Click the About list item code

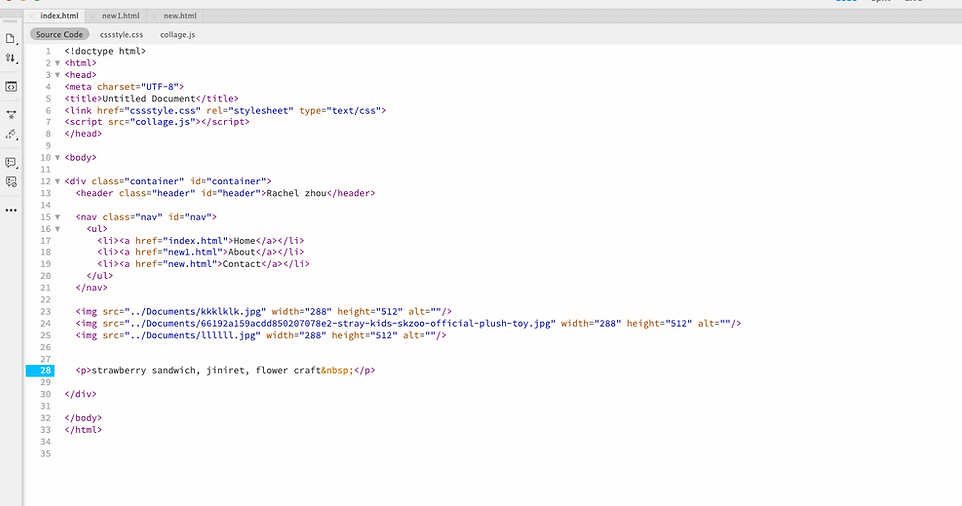[x=201, y=252]
